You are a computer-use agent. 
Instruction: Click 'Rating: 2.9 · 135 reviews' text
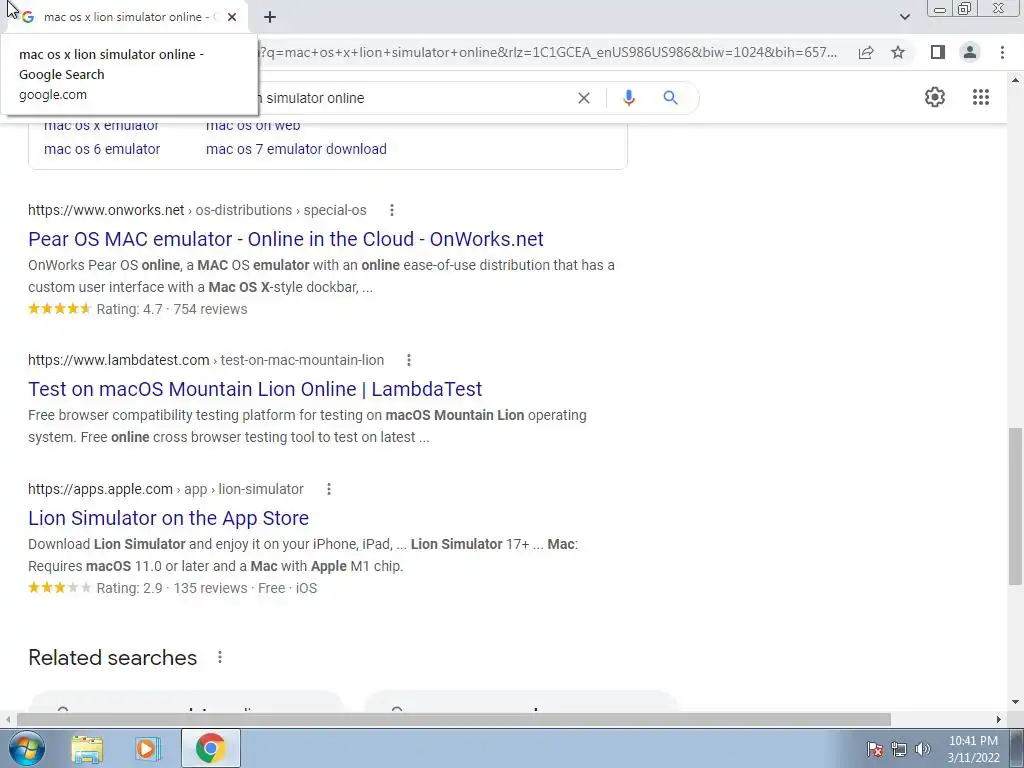click(172, 588)
